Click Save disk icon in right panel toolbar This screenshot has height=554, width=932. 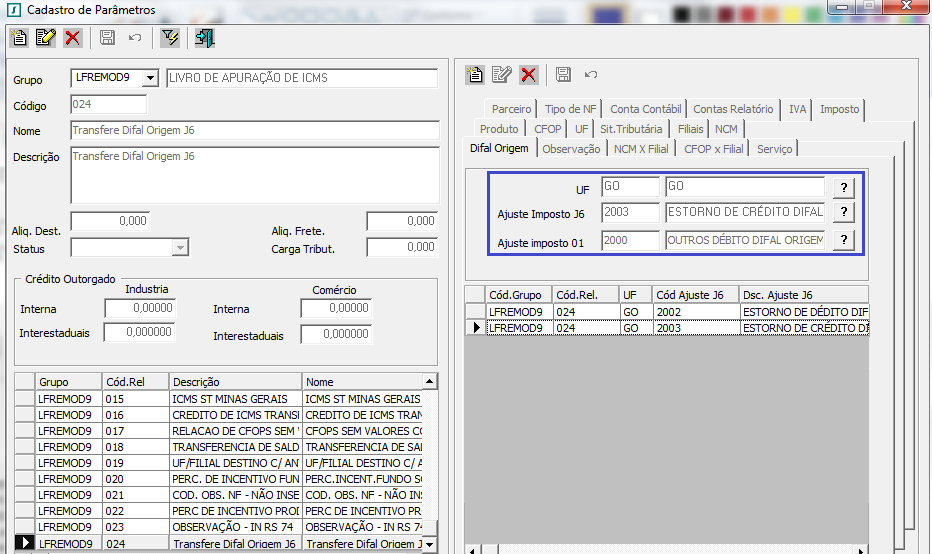pos(563,74)
